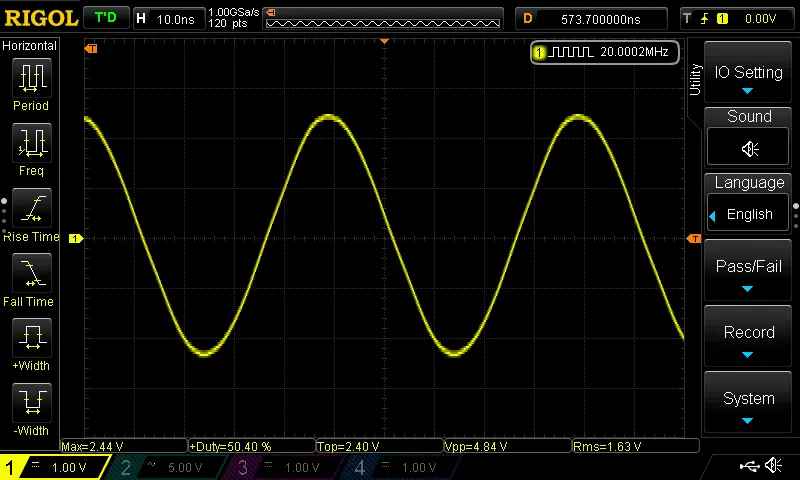The image size is (800, 480).
Task: Click the T'D trigger status button
Action: tap(105, 18)
